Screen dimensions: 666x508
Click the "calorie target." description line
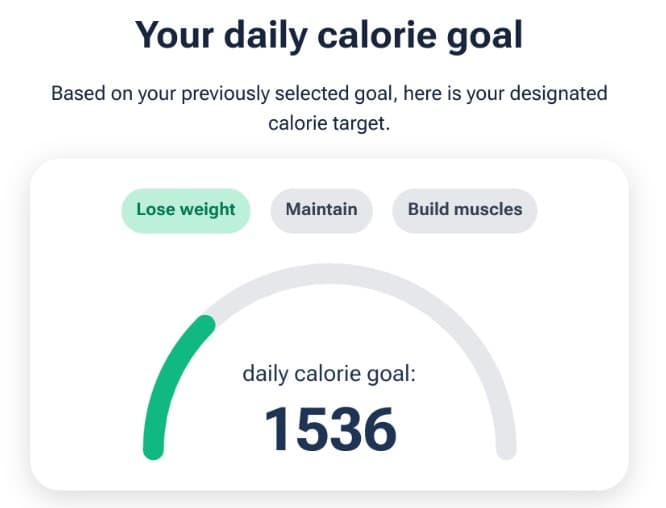tap(329, 124)
